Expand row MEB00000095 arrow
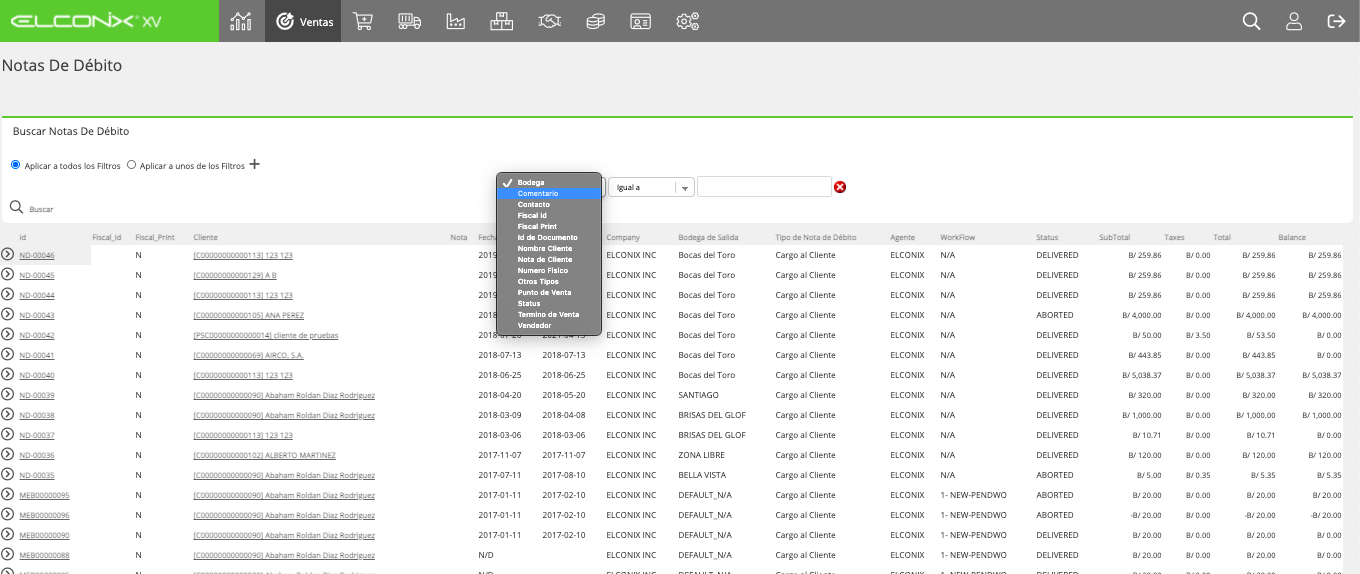This screenshot has width=1360, height=574. (8, 495)
